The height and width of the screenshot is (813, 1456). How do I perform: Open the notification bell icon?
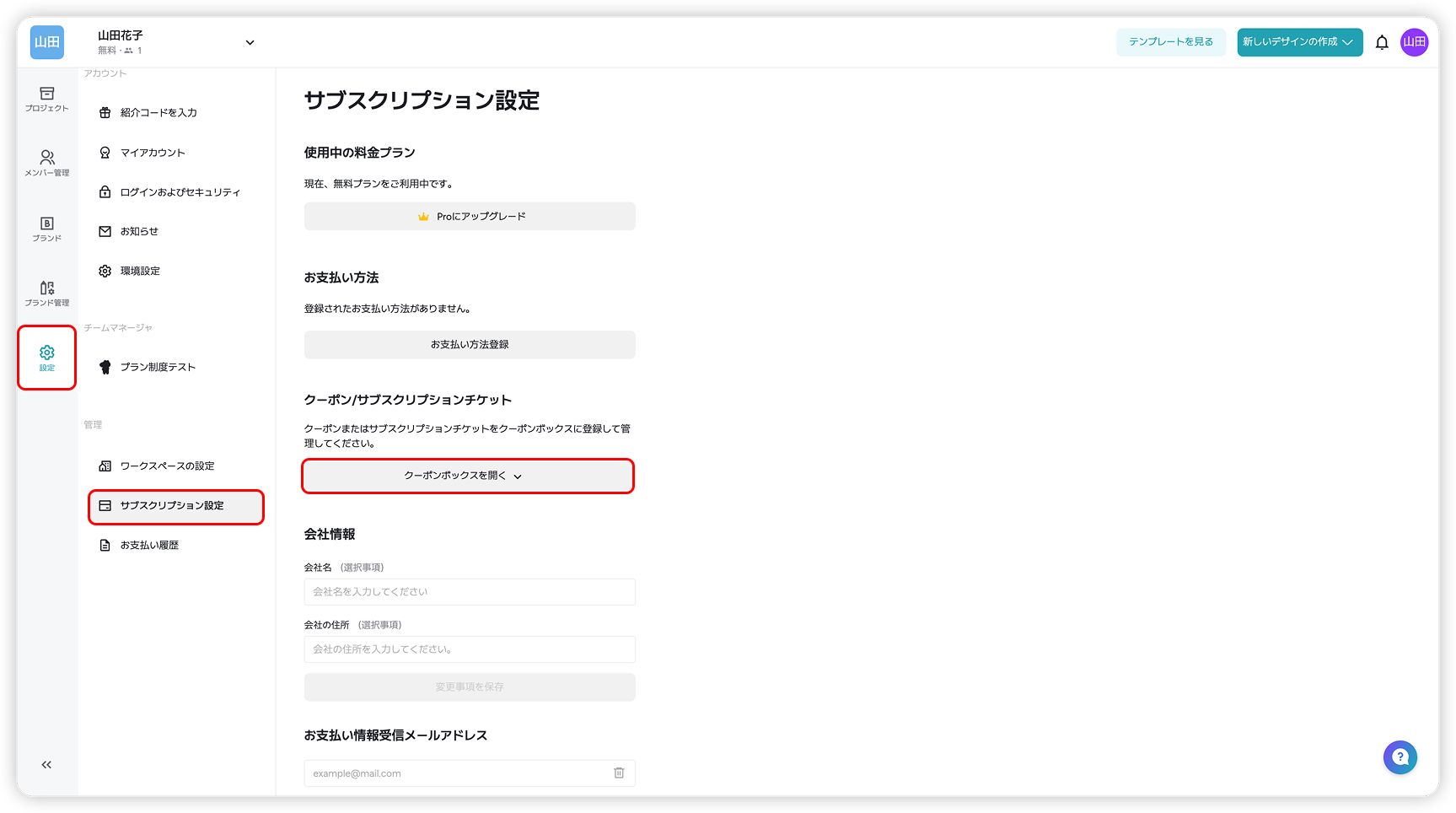[x=1382, y=42]
